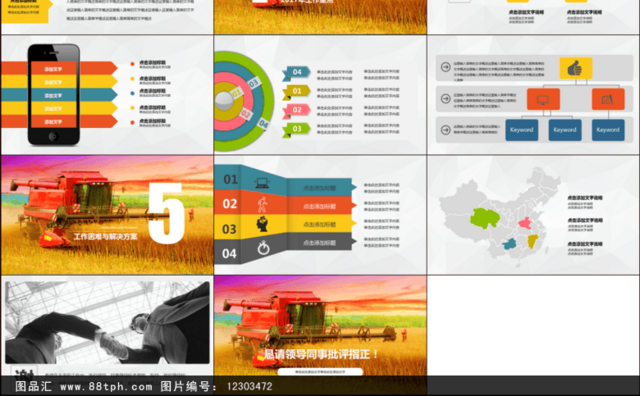
Task: Click the phone's round home button
Action: coord(53,137)
